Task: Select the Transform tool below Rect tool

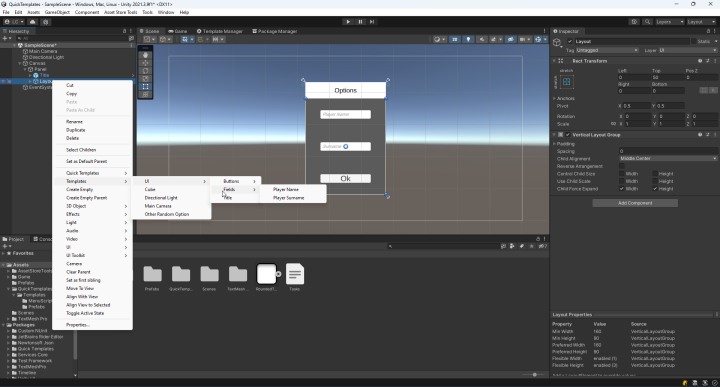Action: point(146,94)
